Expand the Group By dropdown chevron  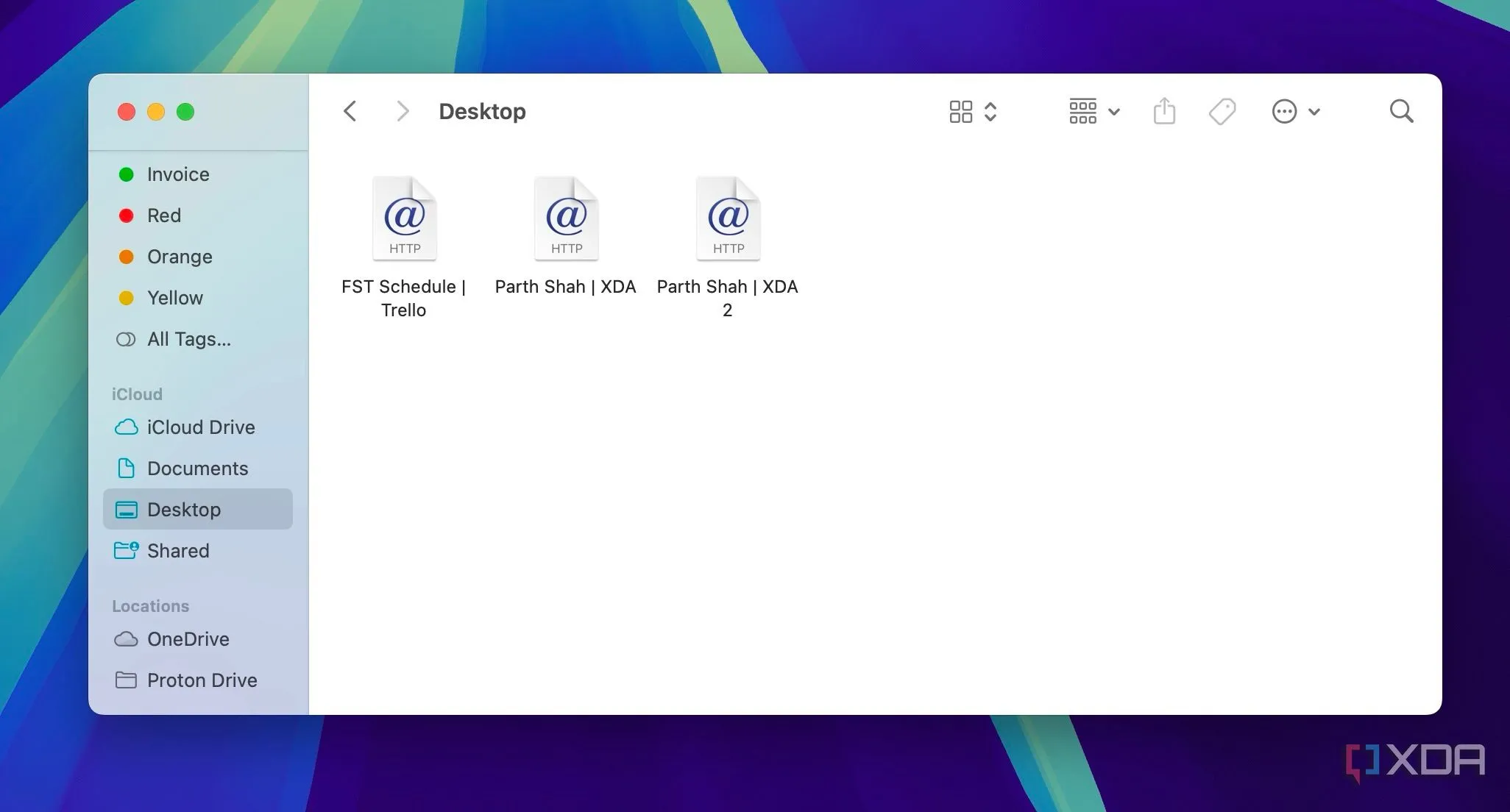(1114, 113)
